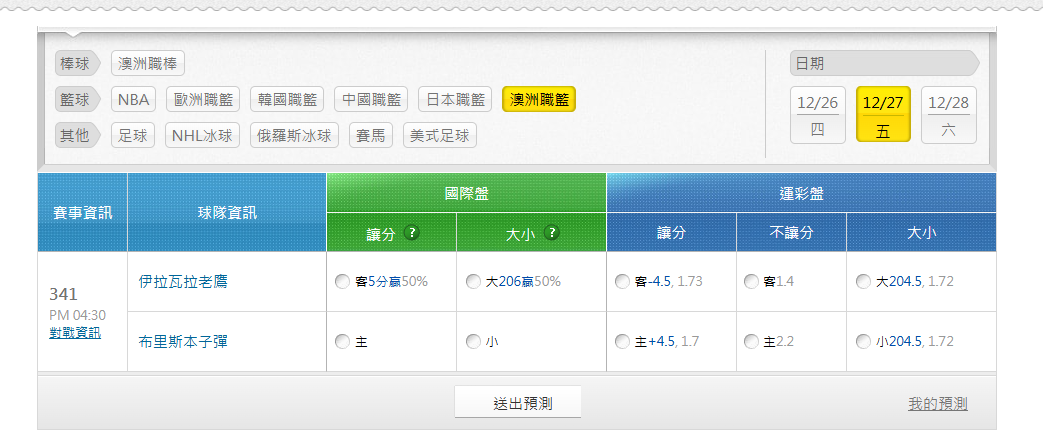The width and height of the screenshot is (1043, 446).
Task: Select 客1.4 radio in 不讓分
Action: pyautogui.click(x=751, y=282)
